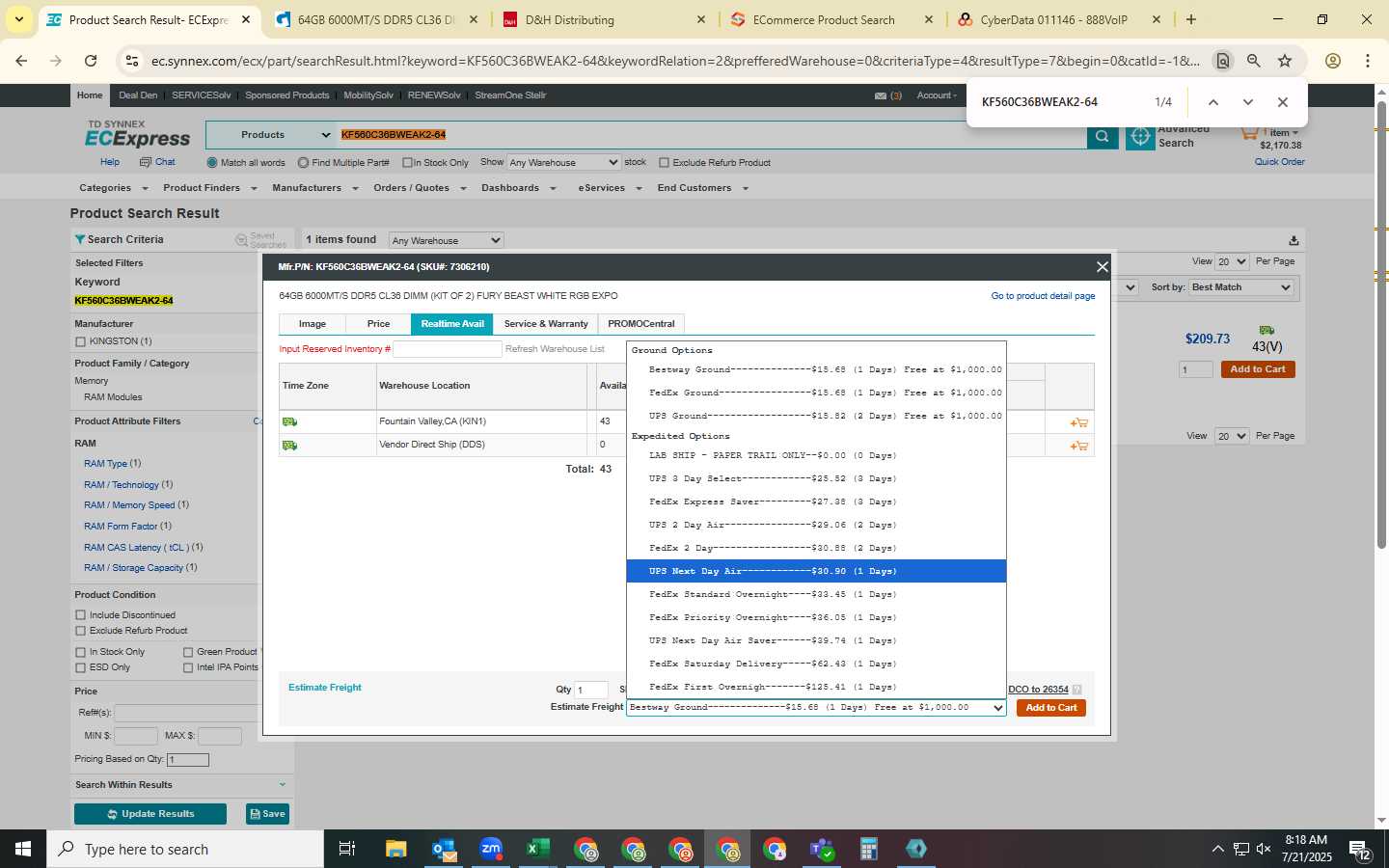Click Estimate Freight link

pos(325,688)
